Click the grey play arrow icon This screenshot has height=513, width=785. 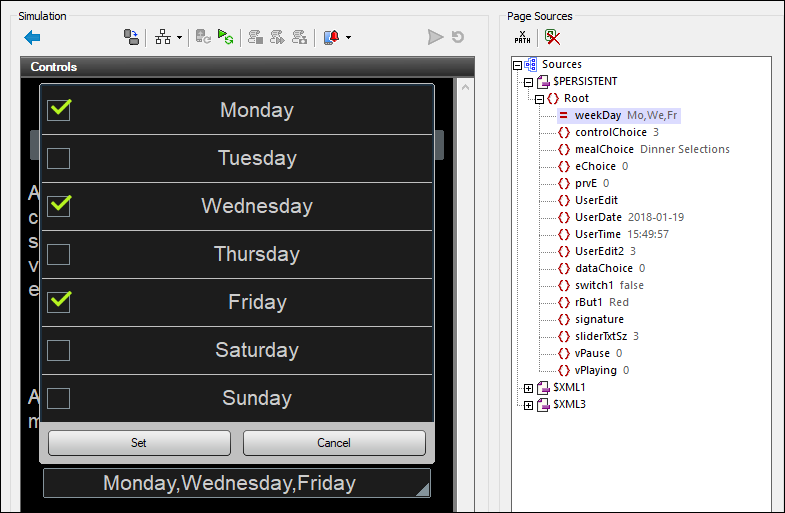(435, 37)
